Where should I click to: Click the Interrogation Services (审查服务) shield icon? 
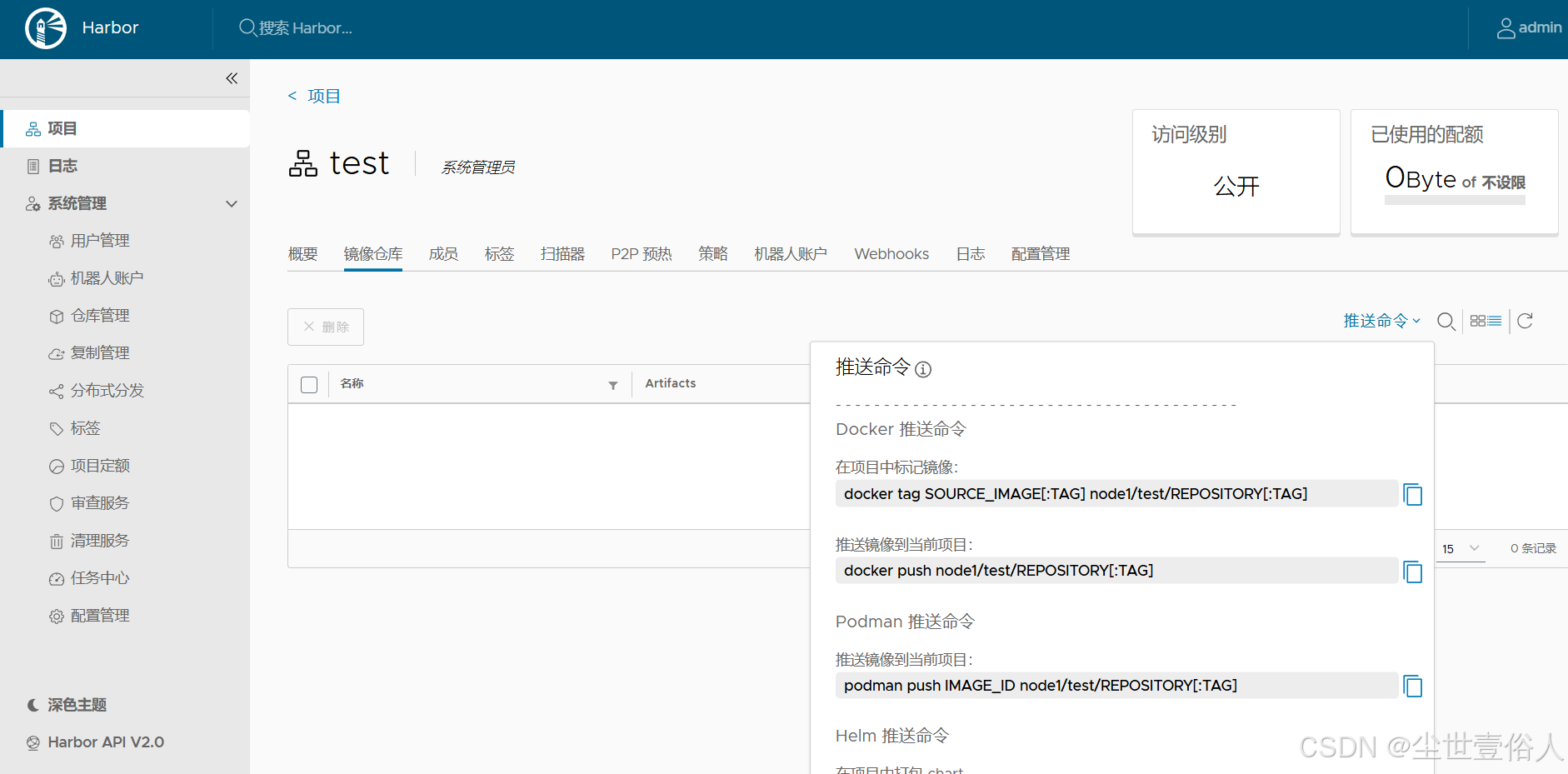(x=57, y=504)
